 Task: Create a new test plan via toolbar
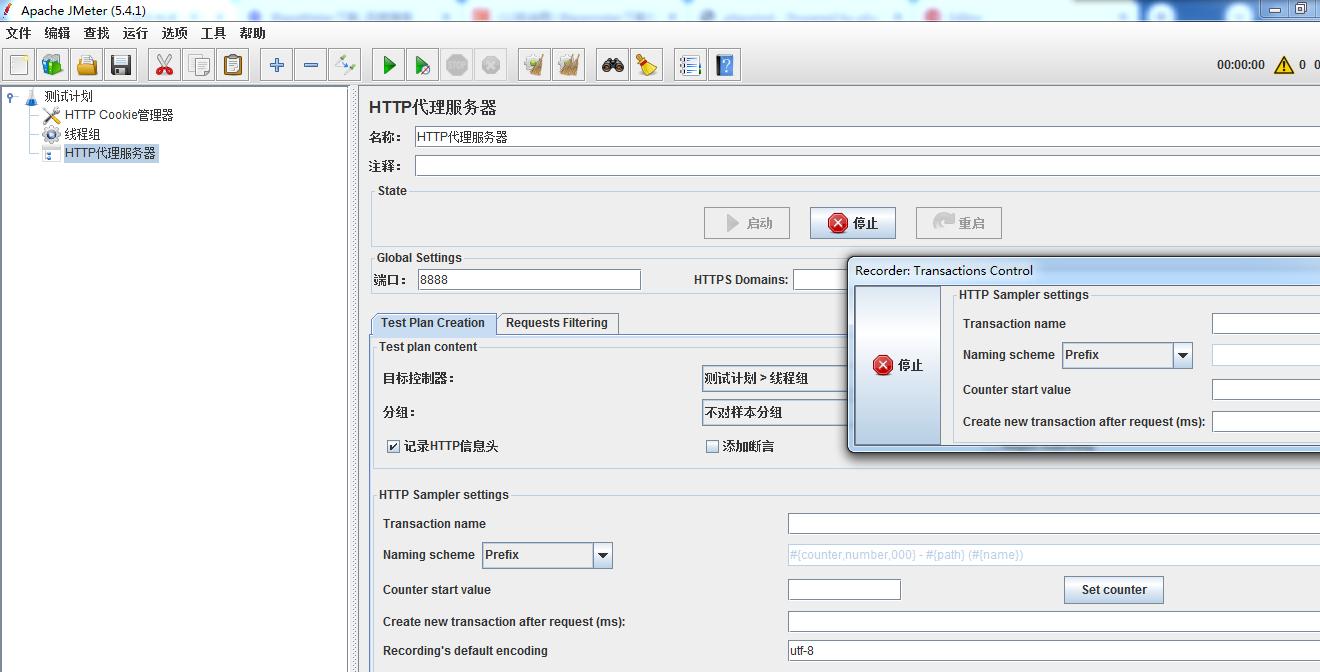coord(19,65)
